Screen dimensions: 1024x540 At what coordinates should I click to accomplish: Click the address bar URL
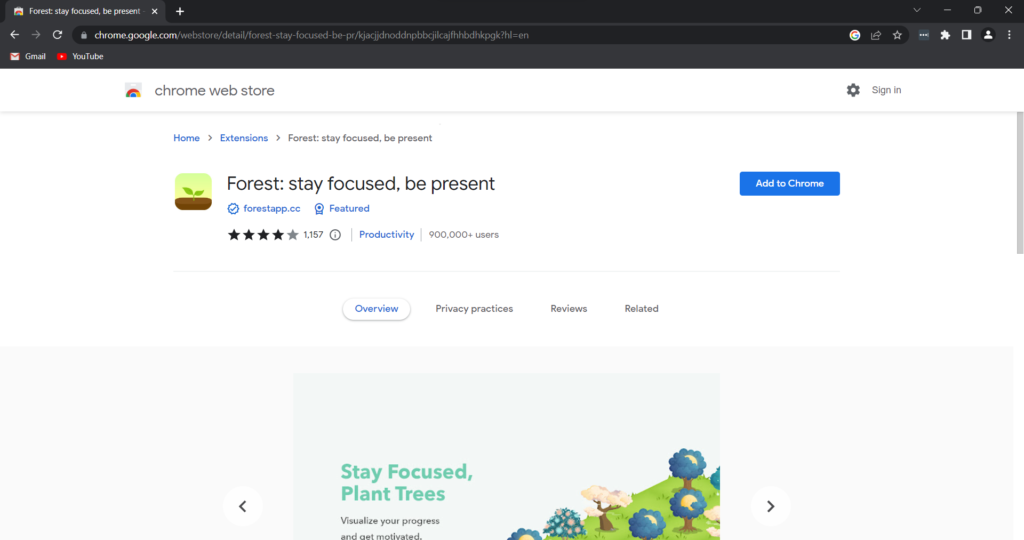pos(312,35)
